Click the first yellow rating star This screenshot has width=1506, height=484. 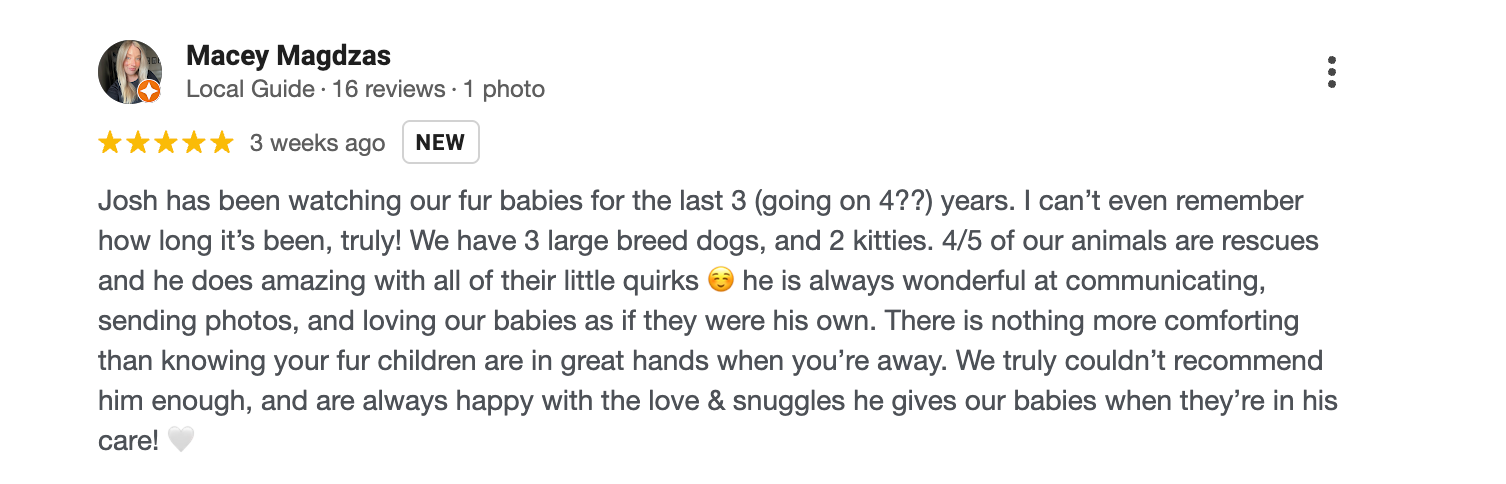111,143
